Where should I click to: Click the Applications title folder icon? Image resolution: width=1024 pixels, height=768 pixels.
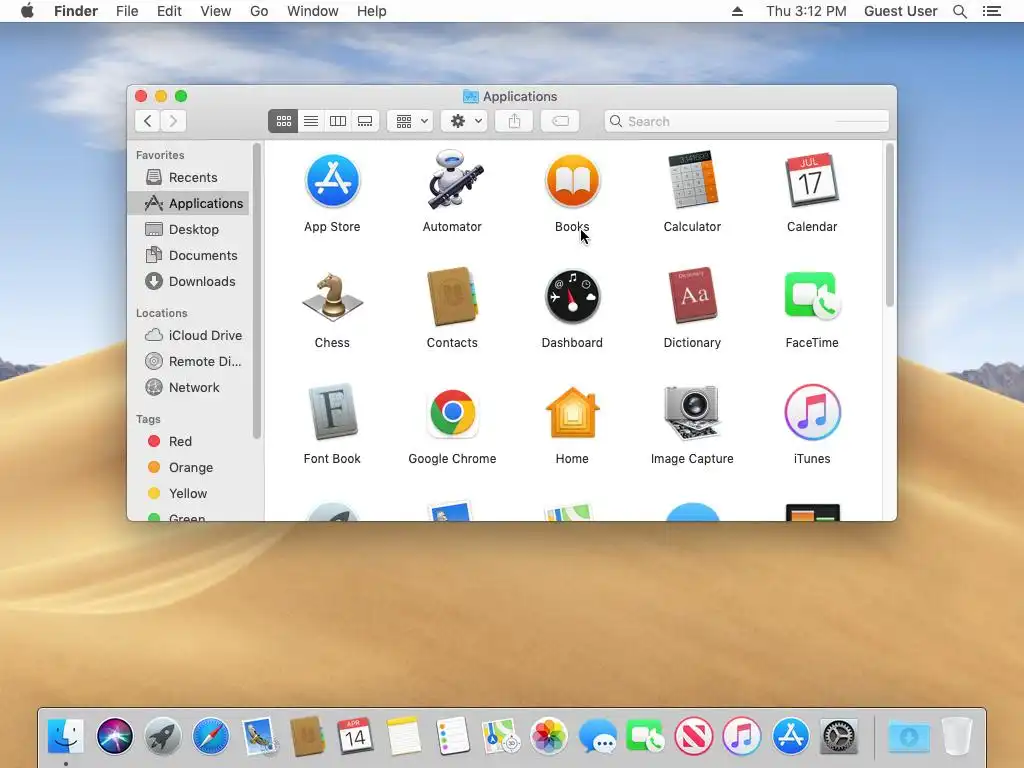click(x=470, y=97)
